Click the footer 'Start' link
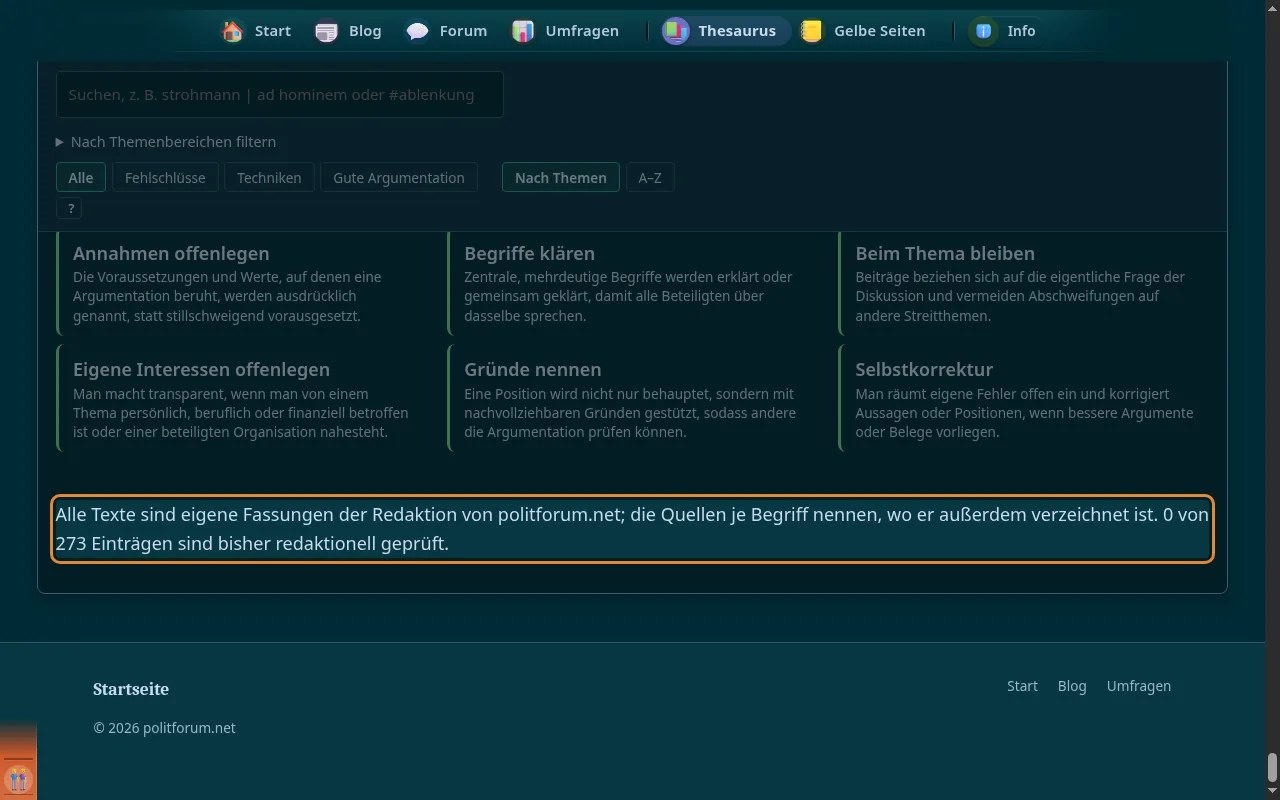Image resolution: width=1280 pixels, height=800 pixels. [1022, 686]
